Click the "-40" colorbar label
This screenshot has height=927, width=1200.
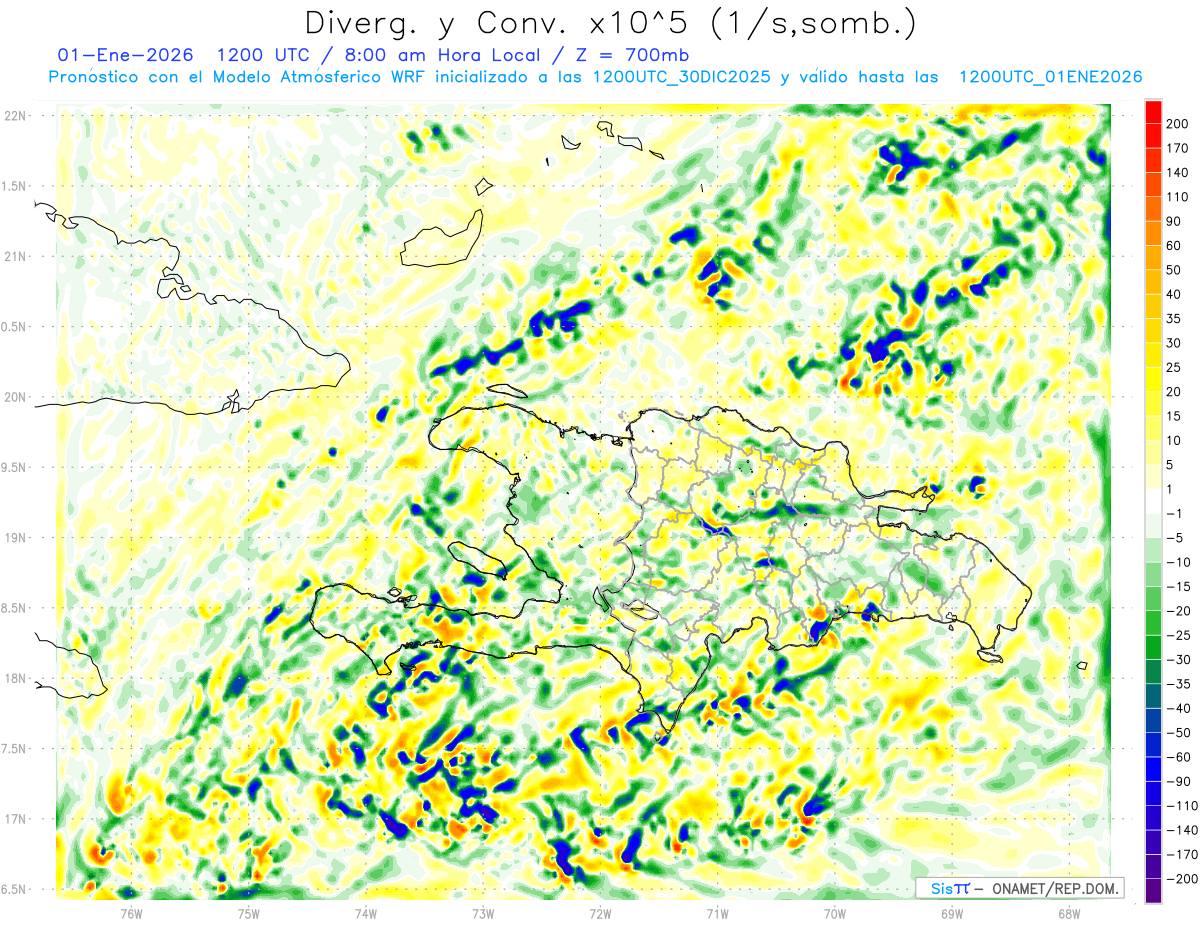(x=1179, y=708)
